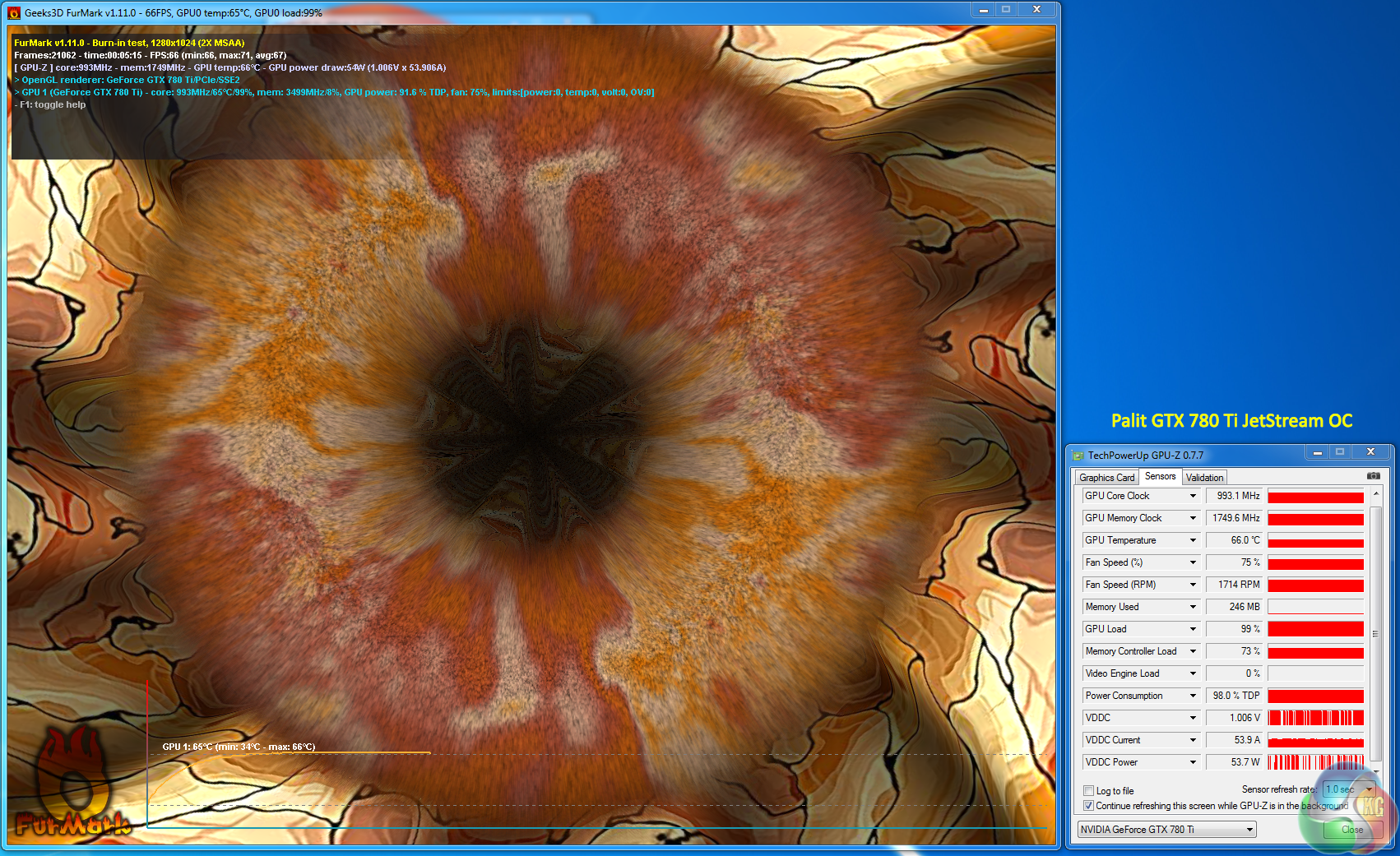Viewport: 1400px width, 856px height.
Task: Expand the Video Engine Load dropdown
Action: [x=1193, y=673]
